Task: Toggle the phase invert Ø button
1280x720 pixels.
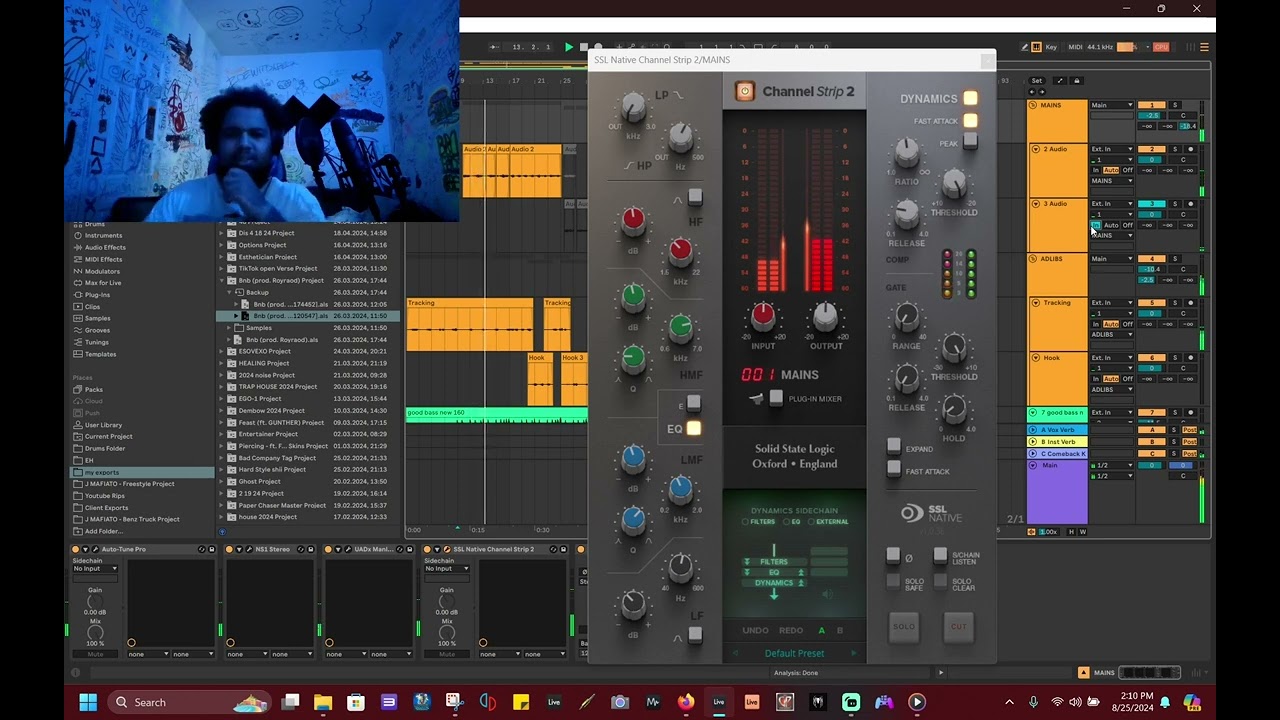Action: [893, 555]
